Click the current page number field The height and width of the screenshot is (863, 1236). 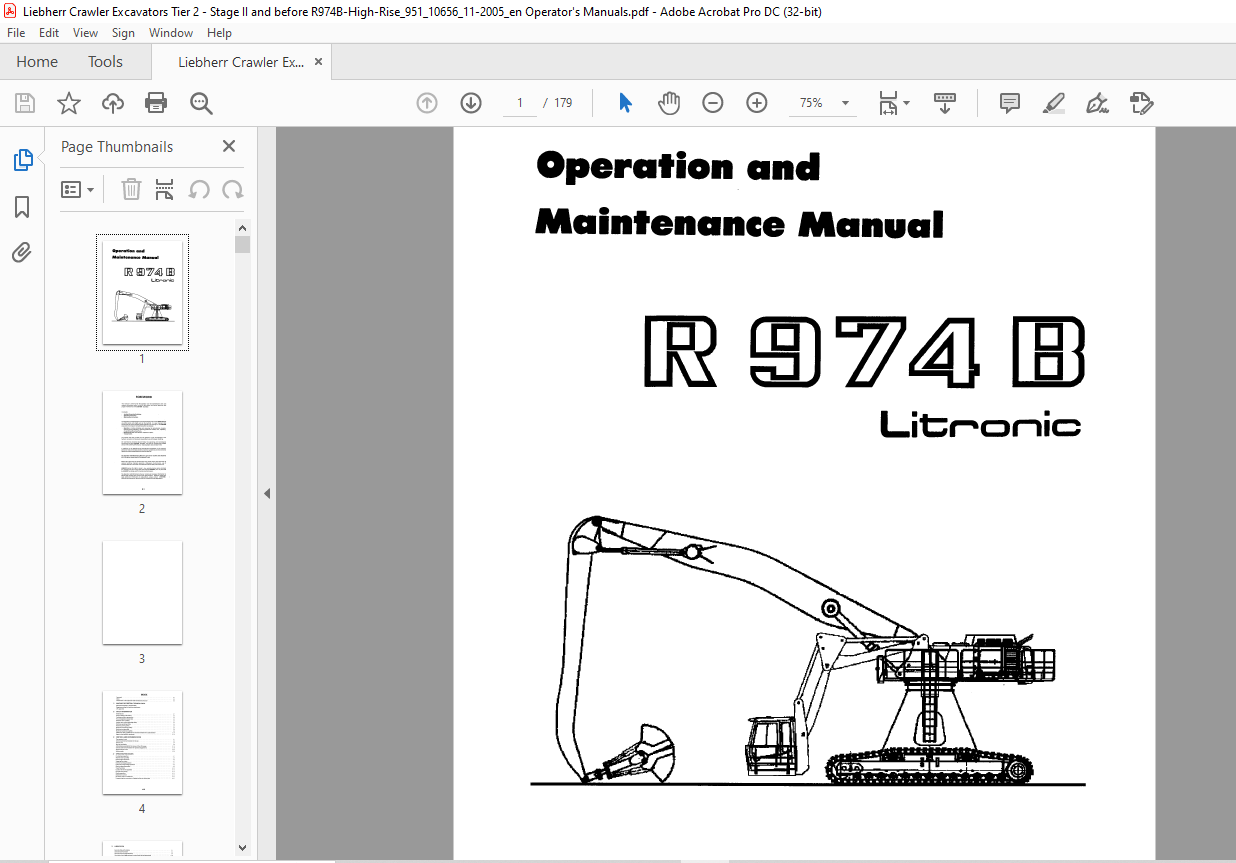click(520, 103)
